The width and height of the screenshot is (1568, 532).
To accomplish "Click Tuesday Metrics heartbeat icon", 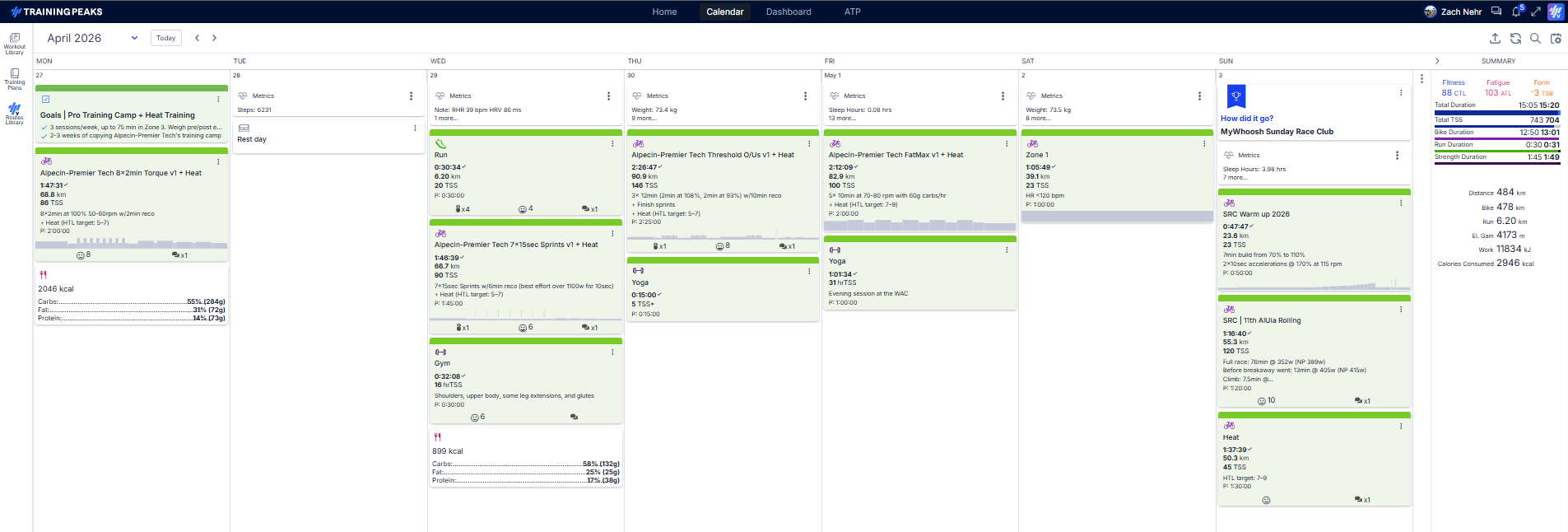I will 243,96.
